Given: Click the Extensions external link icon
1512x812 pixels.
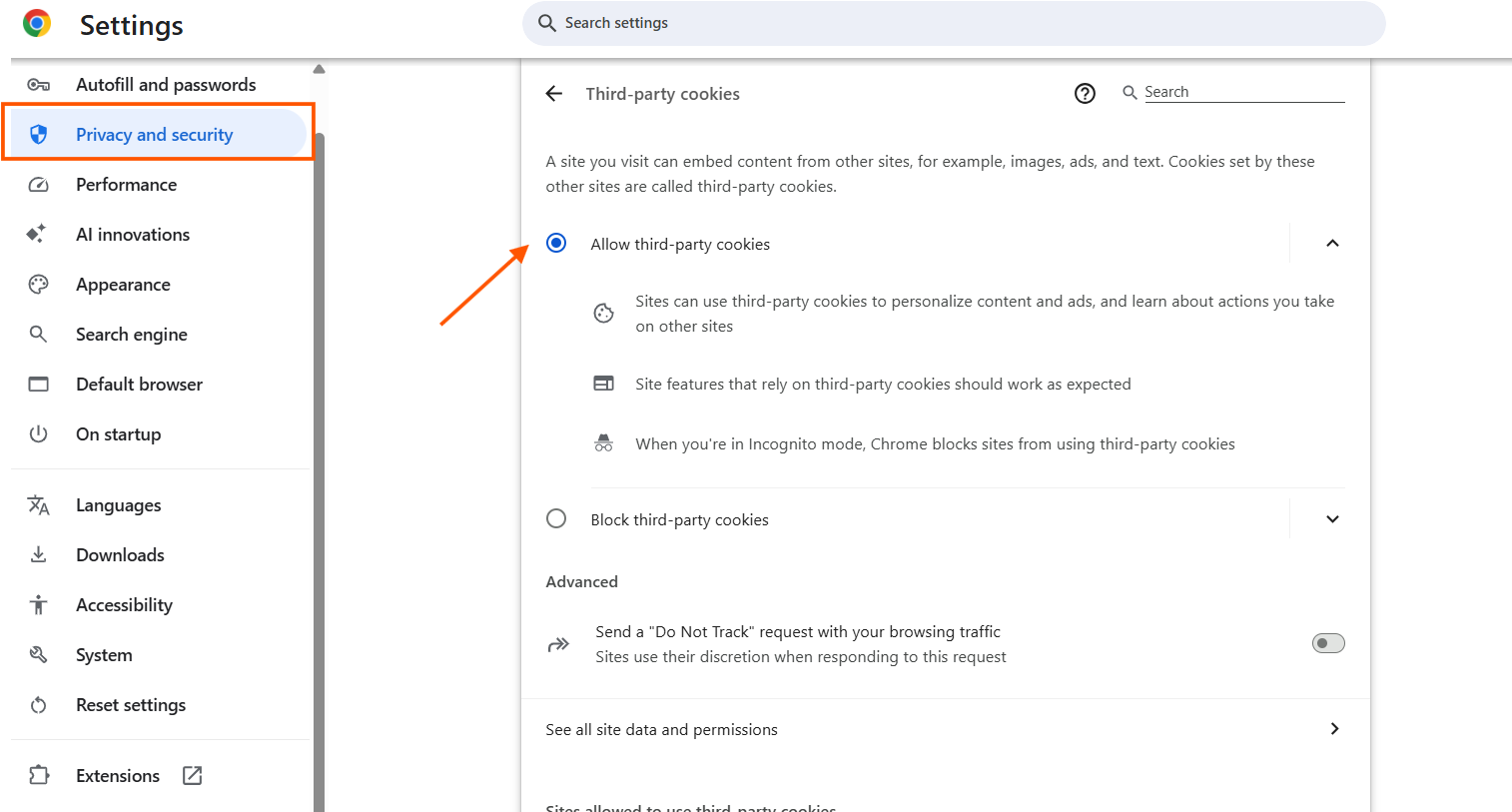Looking at the screenshot, I should [193, 776].
